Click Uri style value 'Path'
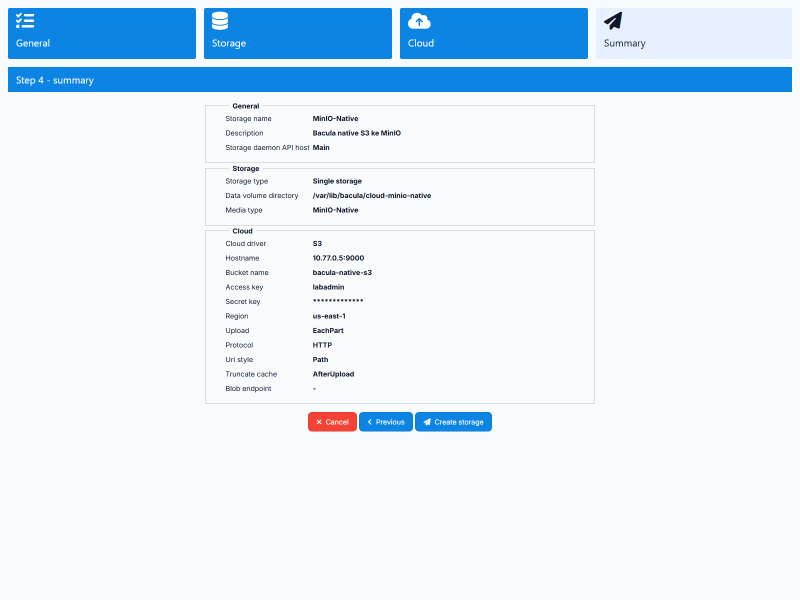800x600 pixels. click(320, 360)
